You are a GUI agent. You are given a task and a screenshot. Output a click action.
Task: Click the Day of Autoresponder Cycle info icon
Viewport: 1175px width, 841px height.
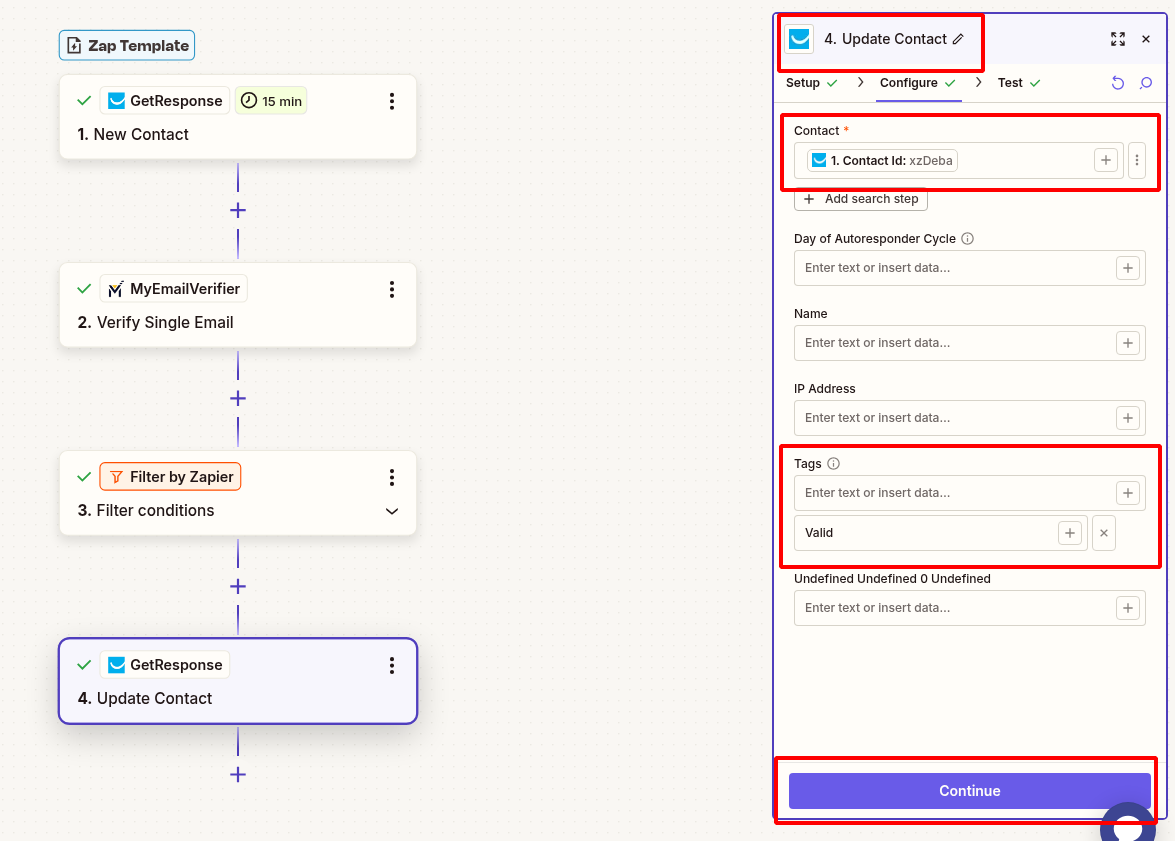point(966,238)
